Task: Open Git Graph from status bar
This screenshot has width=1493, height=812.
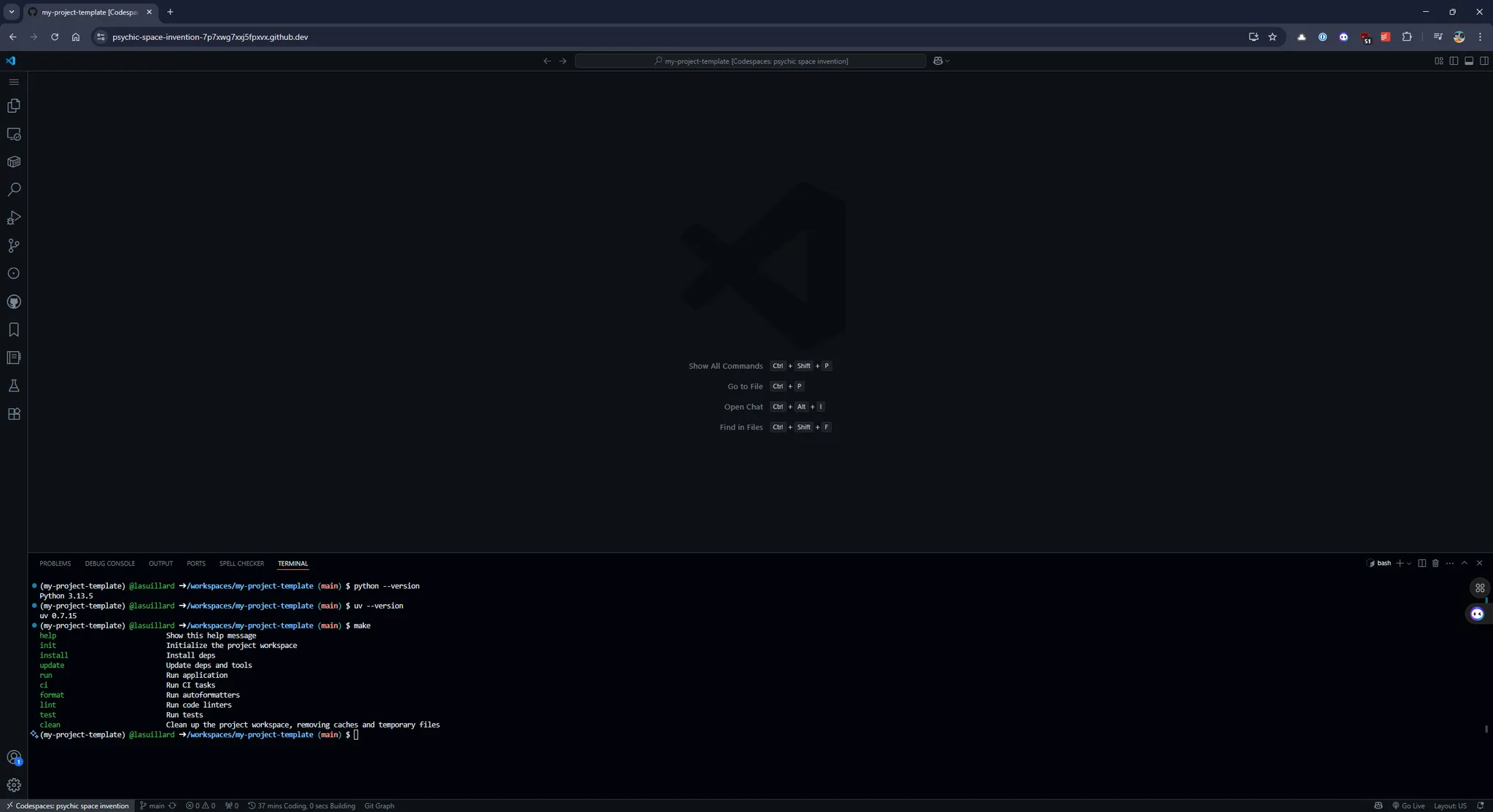Action: 379,805
